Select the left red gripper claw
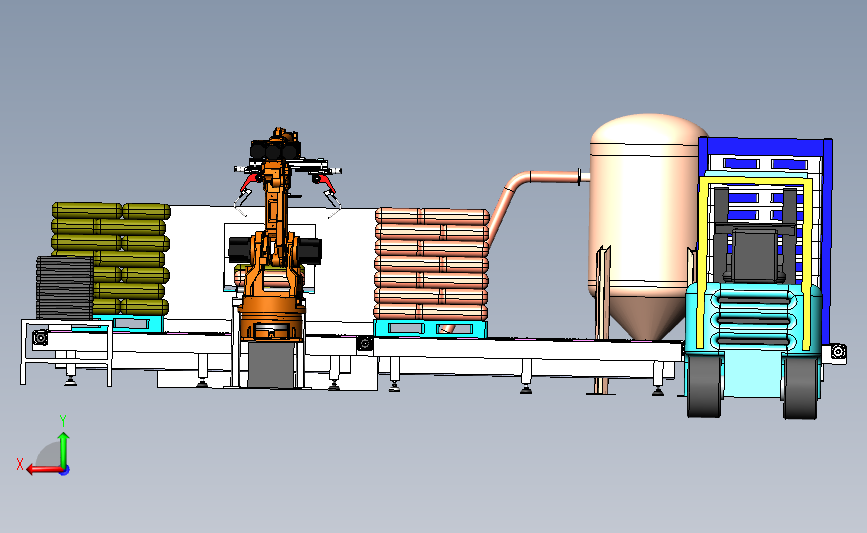This screenshot has width=867, height=533. pos(250,181)
